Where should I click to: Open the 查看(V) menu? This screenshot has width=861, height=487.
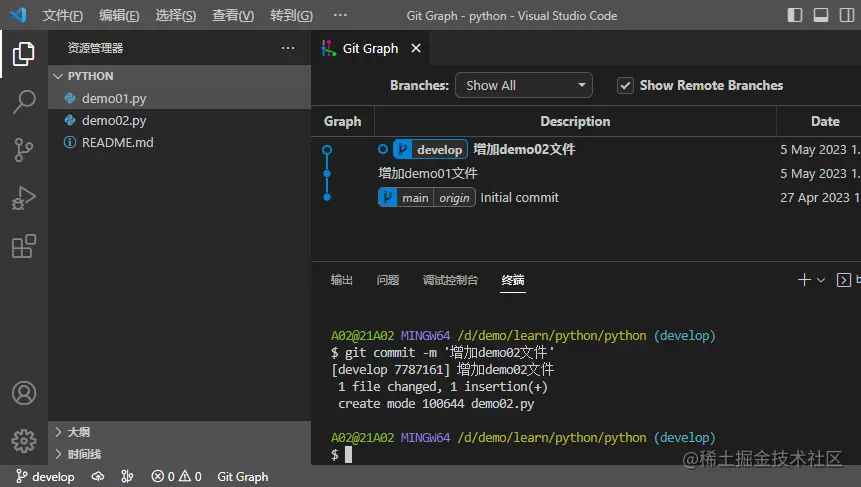pyautogui.click(x=233, y=15)
